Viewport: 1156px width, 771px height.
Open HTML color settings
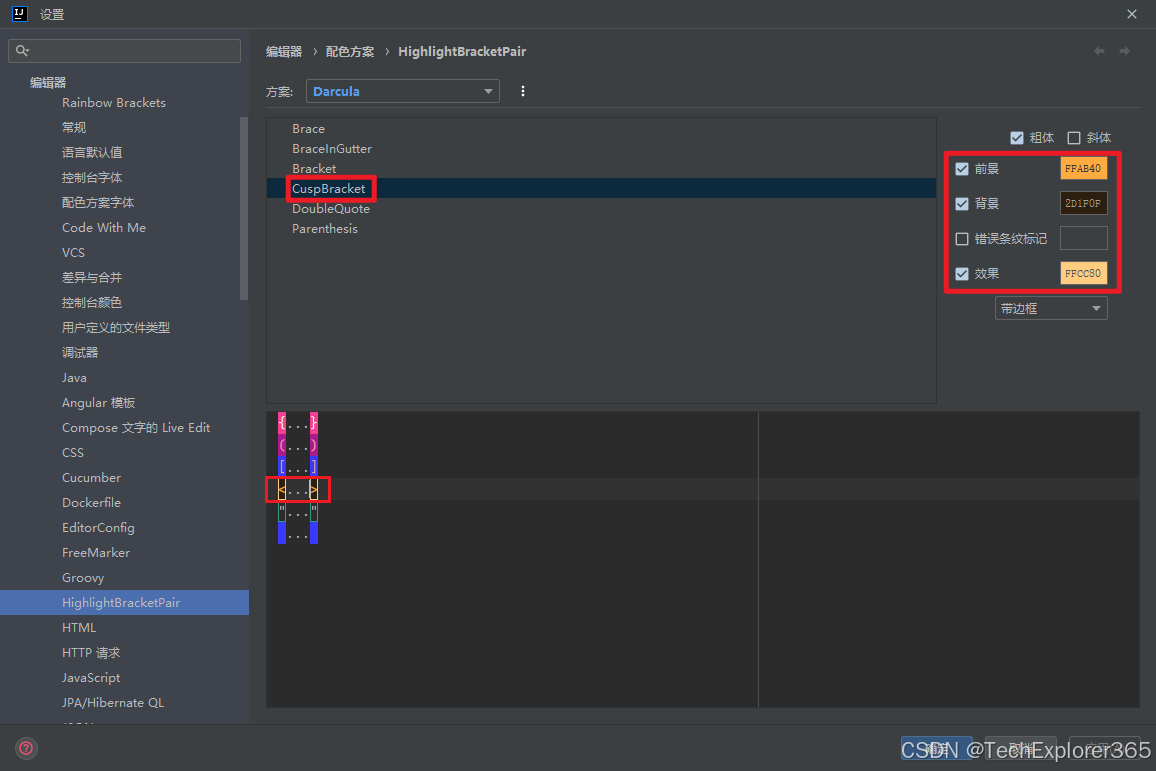(79, 628)
